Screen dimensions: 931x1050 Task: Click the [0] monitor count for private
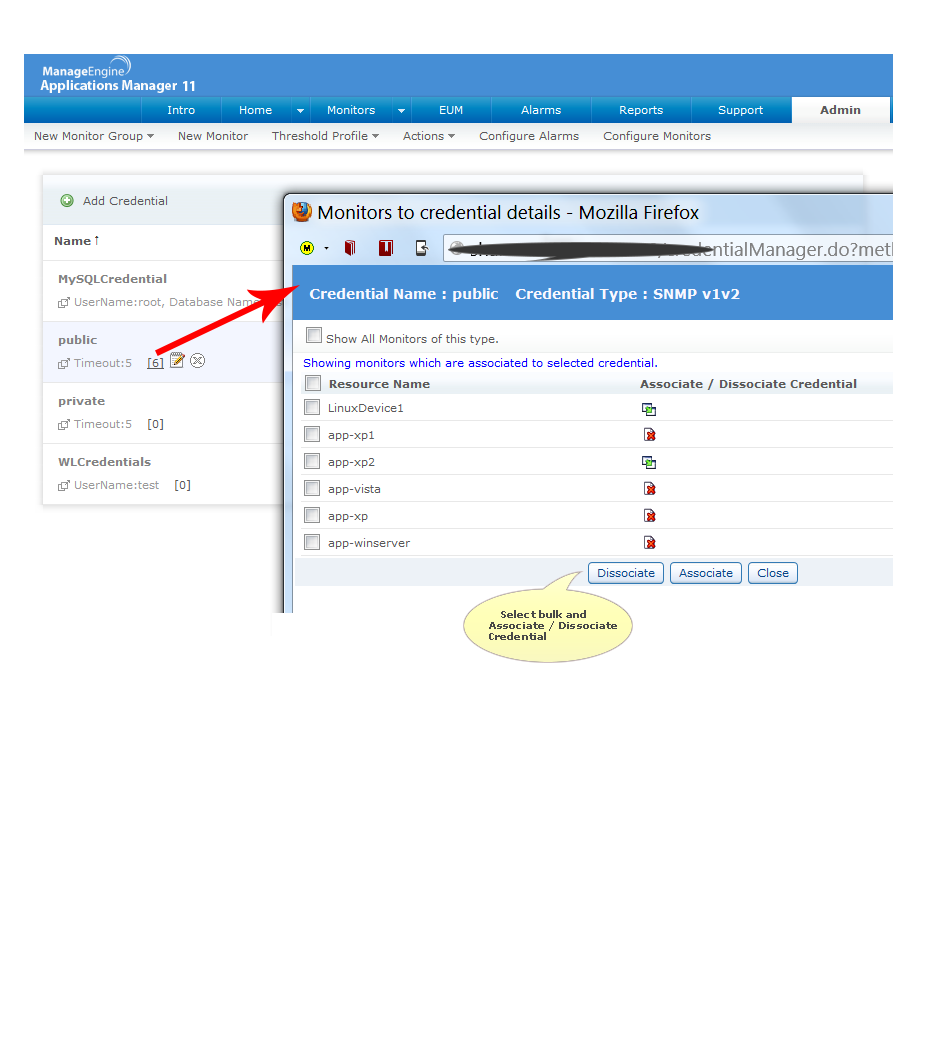coord(155,424)
